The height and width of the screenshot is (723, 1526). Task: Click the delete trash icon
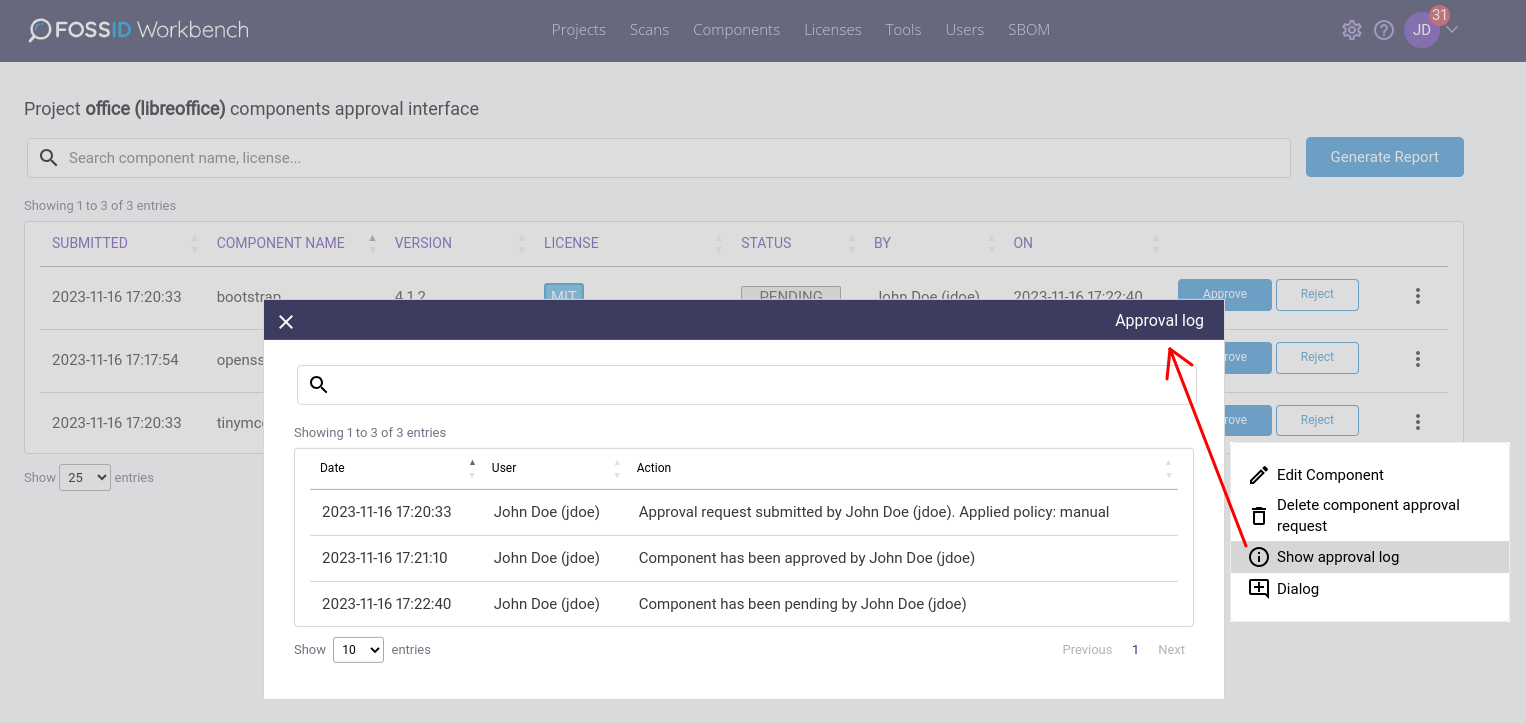[x=1259, y=516]
